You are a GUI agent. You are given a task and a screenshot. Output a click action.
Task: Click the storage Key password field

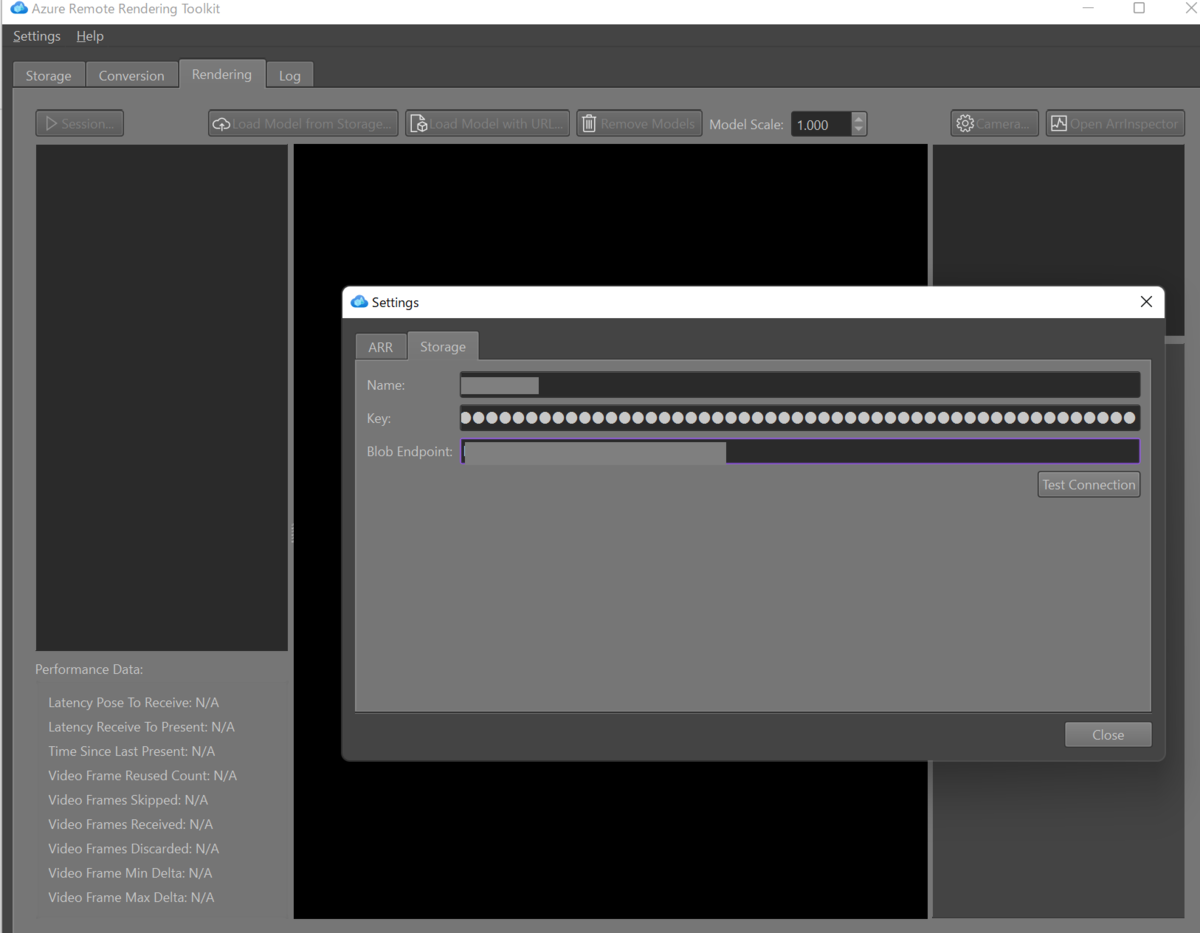[800, 418]
